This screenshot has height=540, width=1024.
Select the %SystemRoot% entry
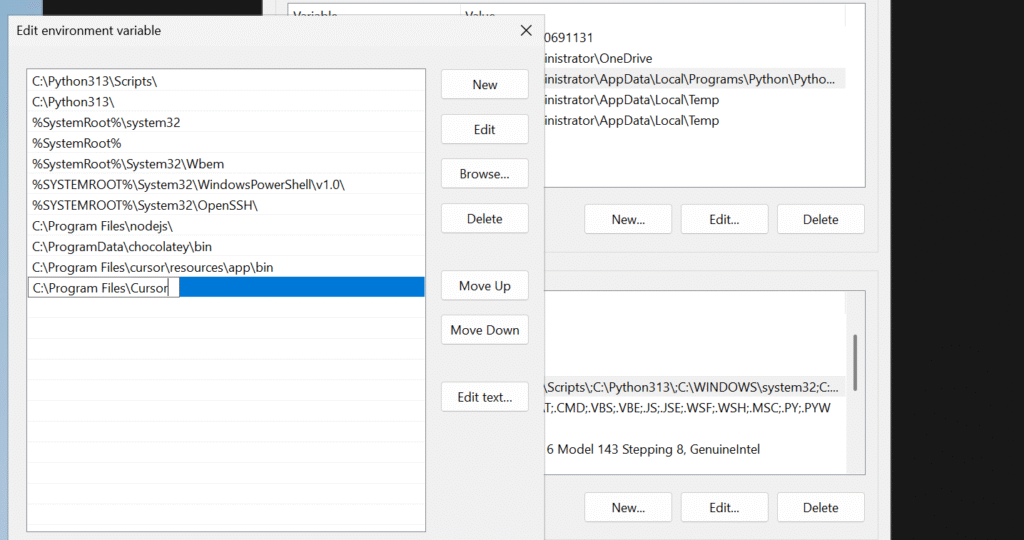[x=226, y=143]
